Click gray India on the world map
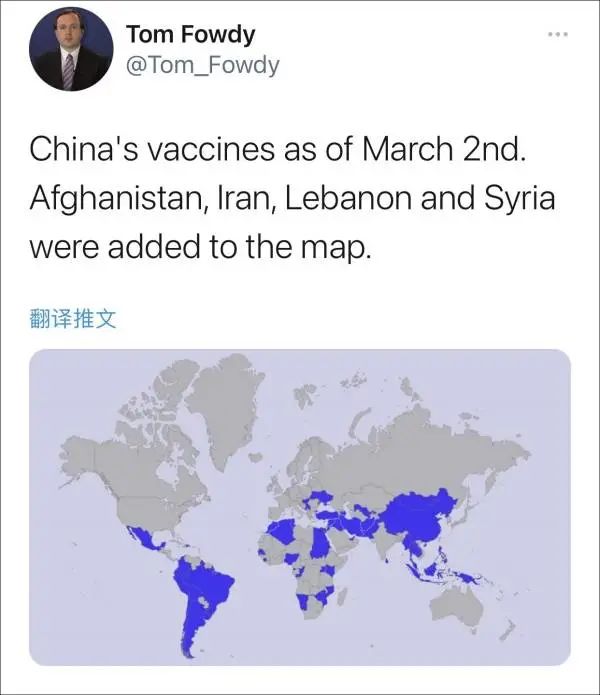Image resolution: width=600 pixels, height=695 pixels. pyautogui.click(x=385, y=544)
